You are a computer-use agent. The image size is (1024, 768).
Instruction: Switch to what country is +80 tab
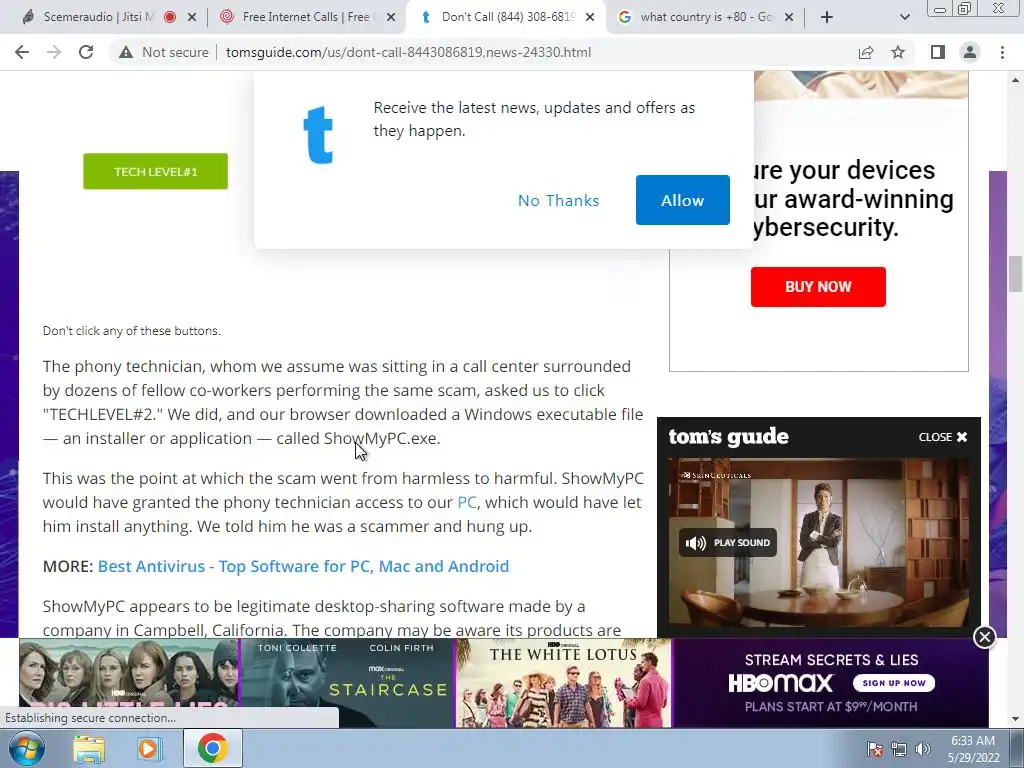[706, 17]
